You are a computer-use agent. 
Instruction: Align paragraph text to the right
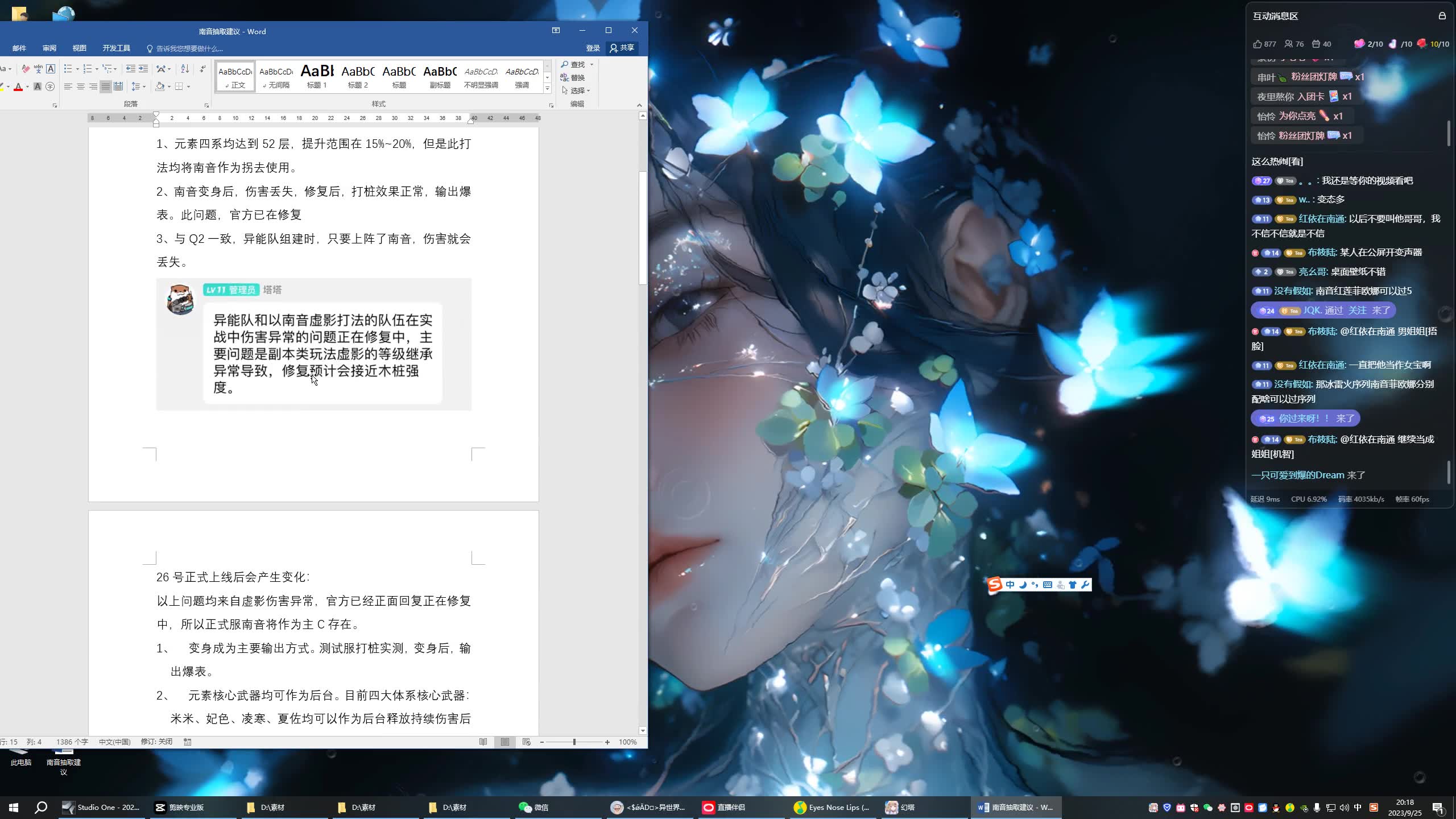[x=93, y=86]
